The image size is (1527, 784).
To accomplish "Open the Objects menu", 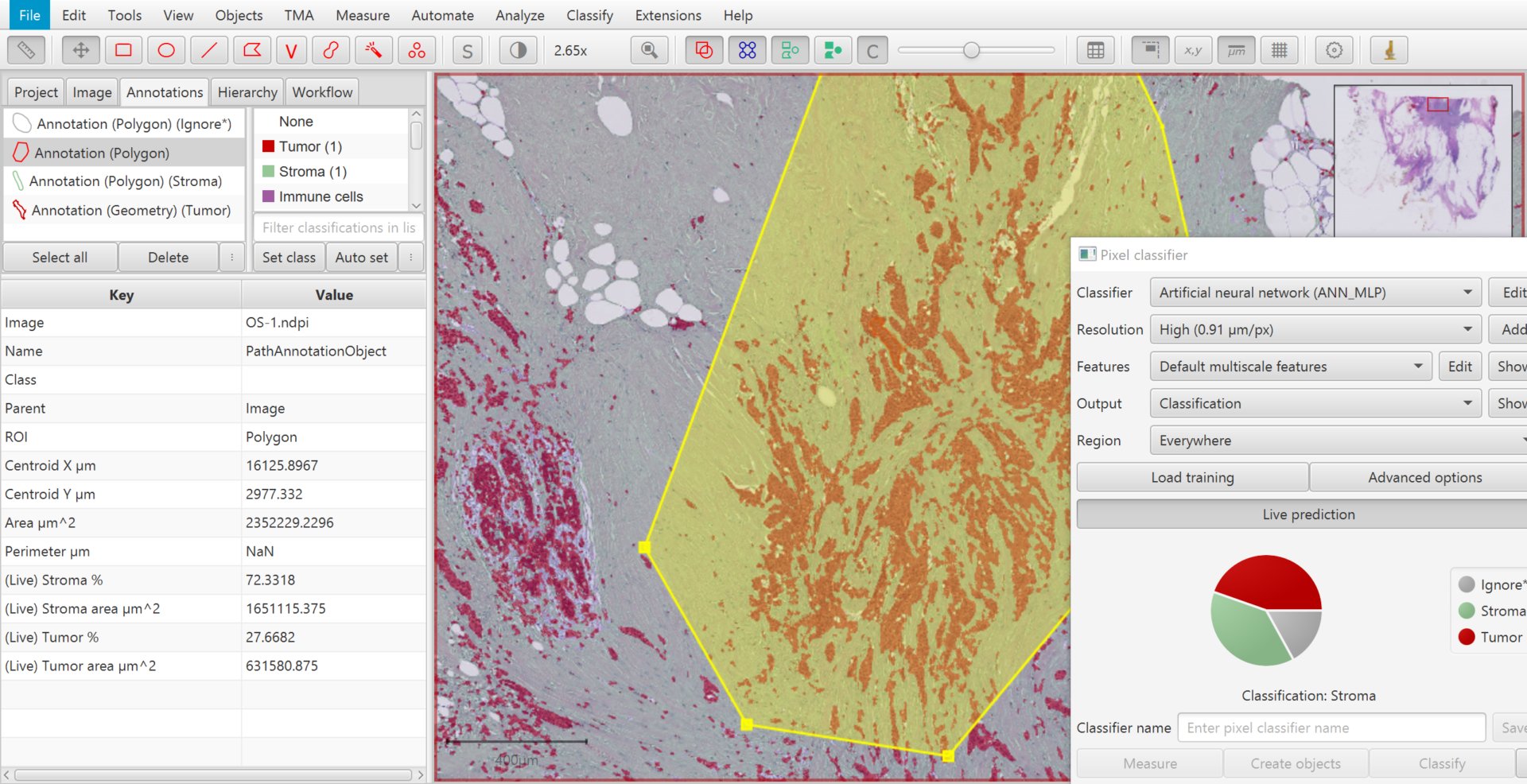I will click(x=239, y=15).
